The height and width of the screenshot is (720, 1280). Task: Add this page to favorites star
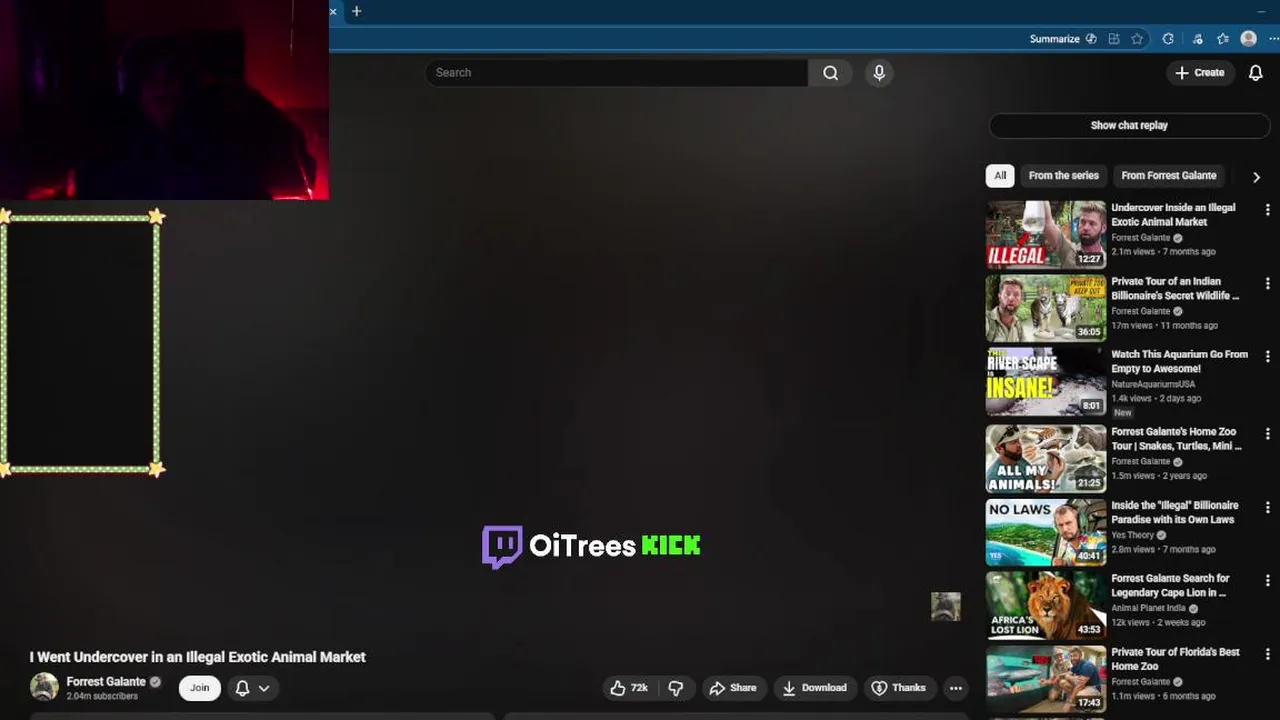(x=1137, y=39)
